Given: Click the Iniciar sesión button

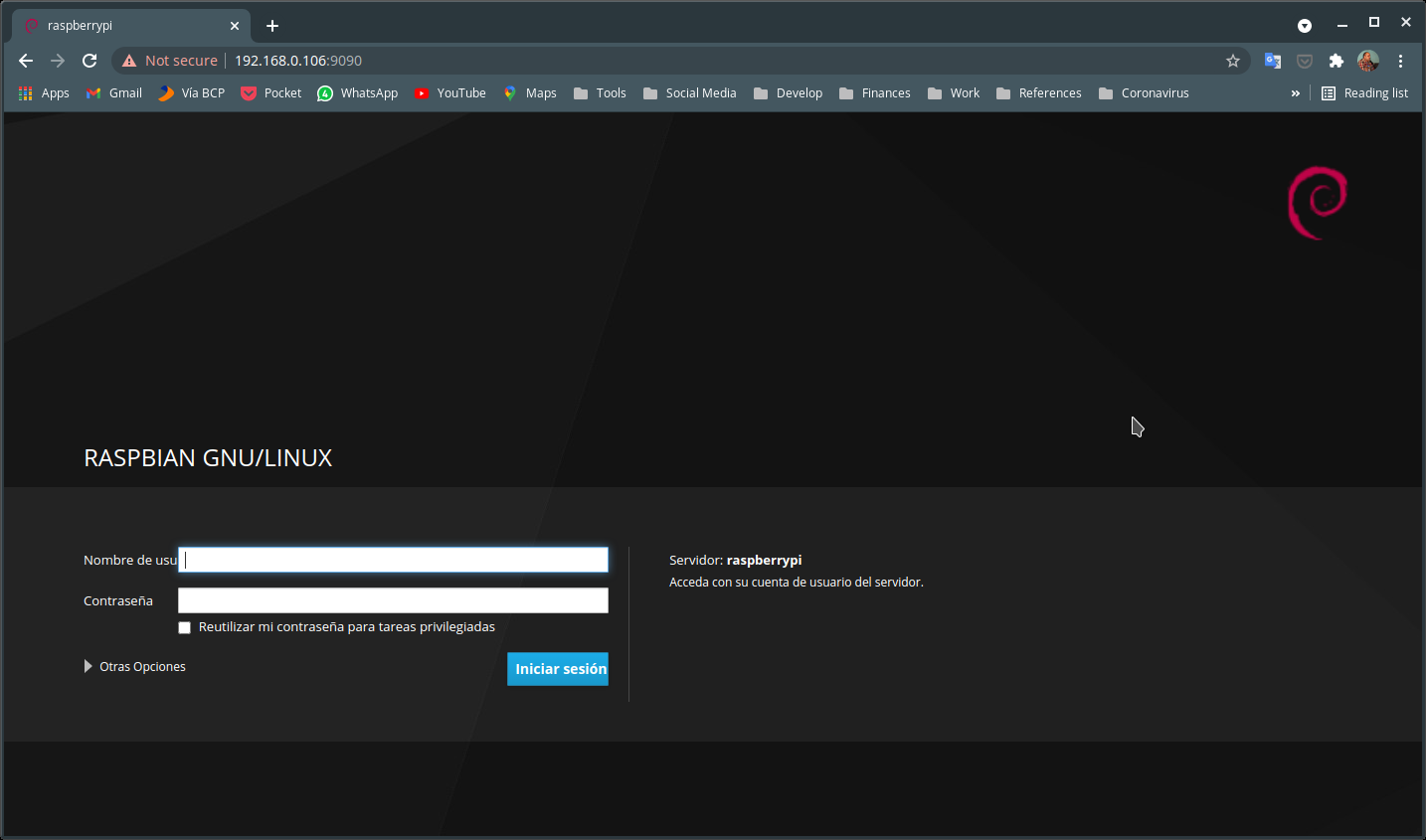Looking at the screenshot, I should [x=557, y=669].
